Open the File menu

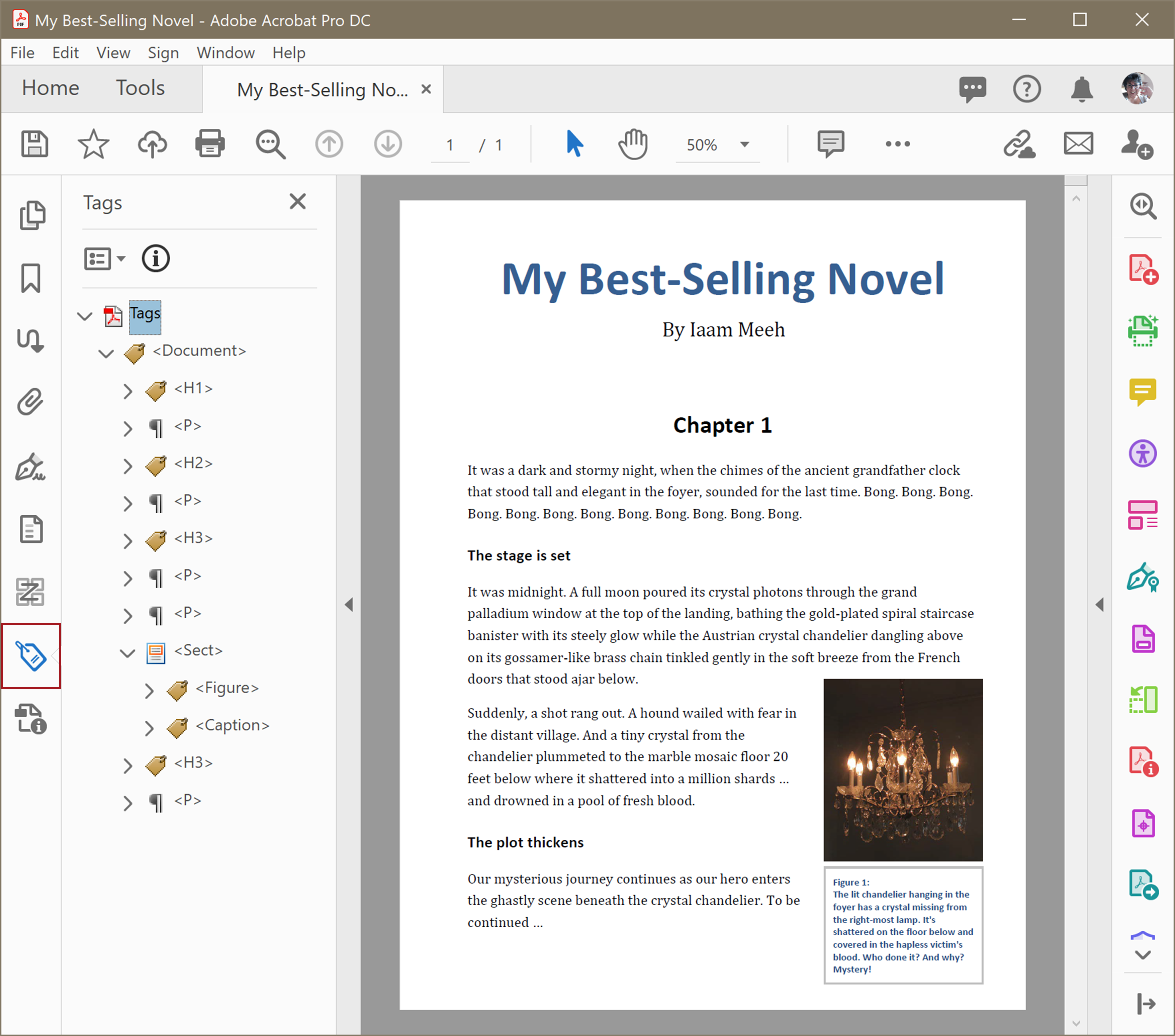(22, 53)
